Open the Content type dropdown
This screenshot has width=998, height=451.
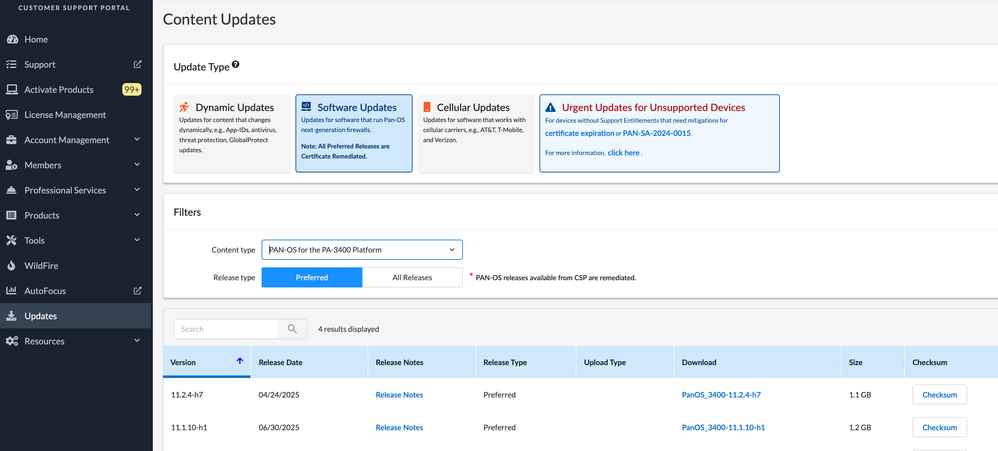tap(362, 250)
